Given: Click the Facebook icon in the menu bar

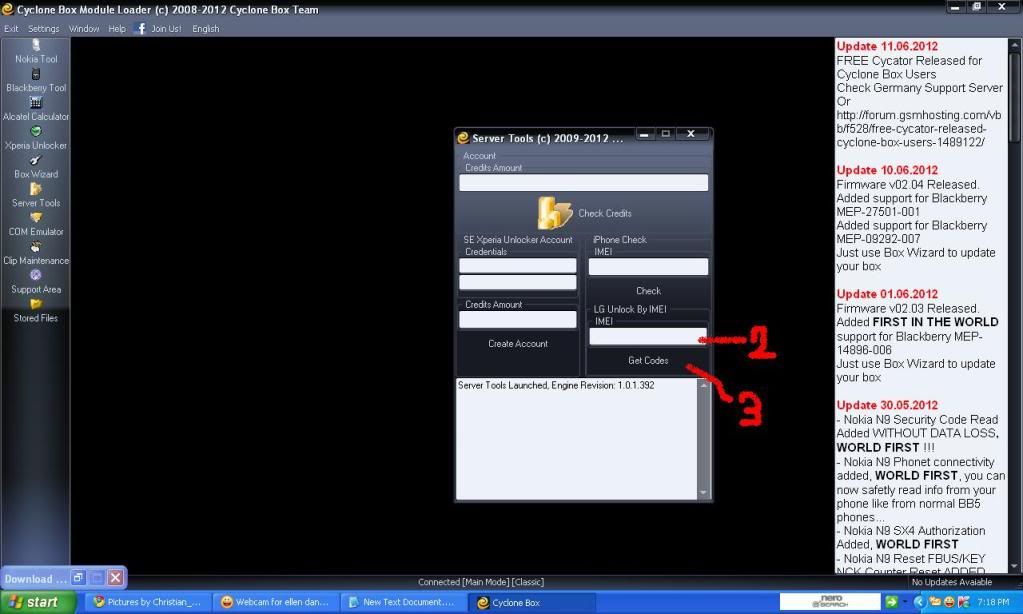Looking at the screenshot, I should click(140, 28).
